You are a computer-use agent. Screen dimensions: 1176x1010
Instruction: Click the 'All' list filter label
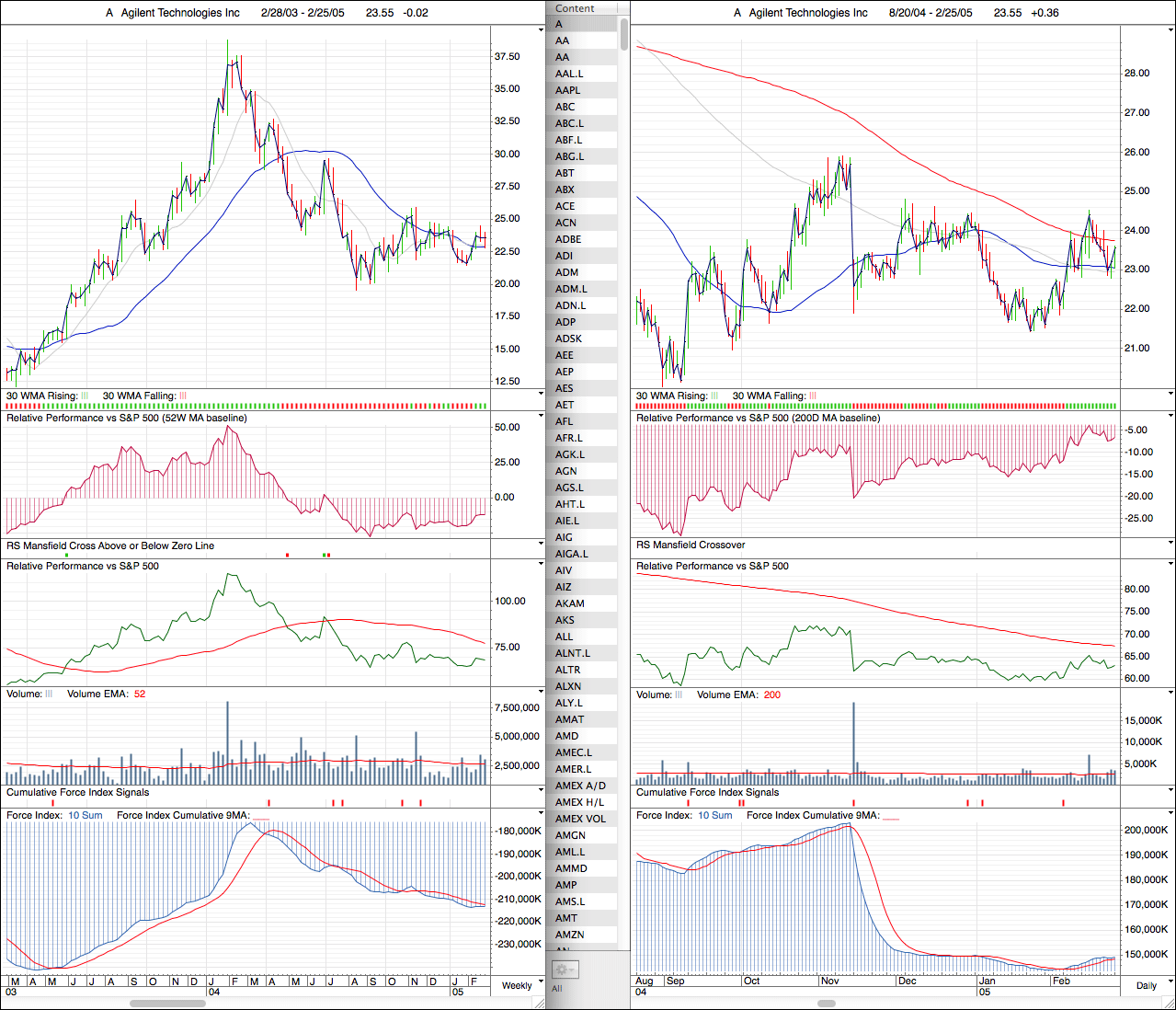557,989
